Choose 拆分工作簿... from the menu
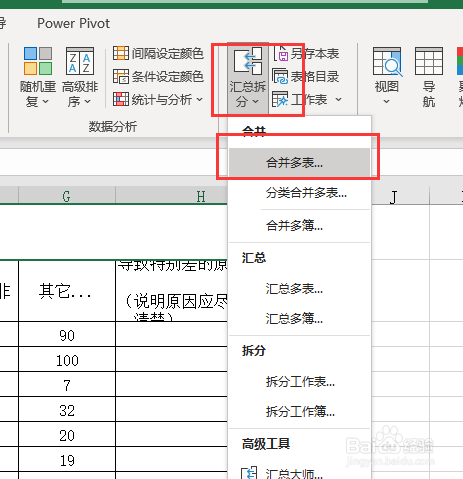This screenshot has width=463, height=479. tap(299, 412)
